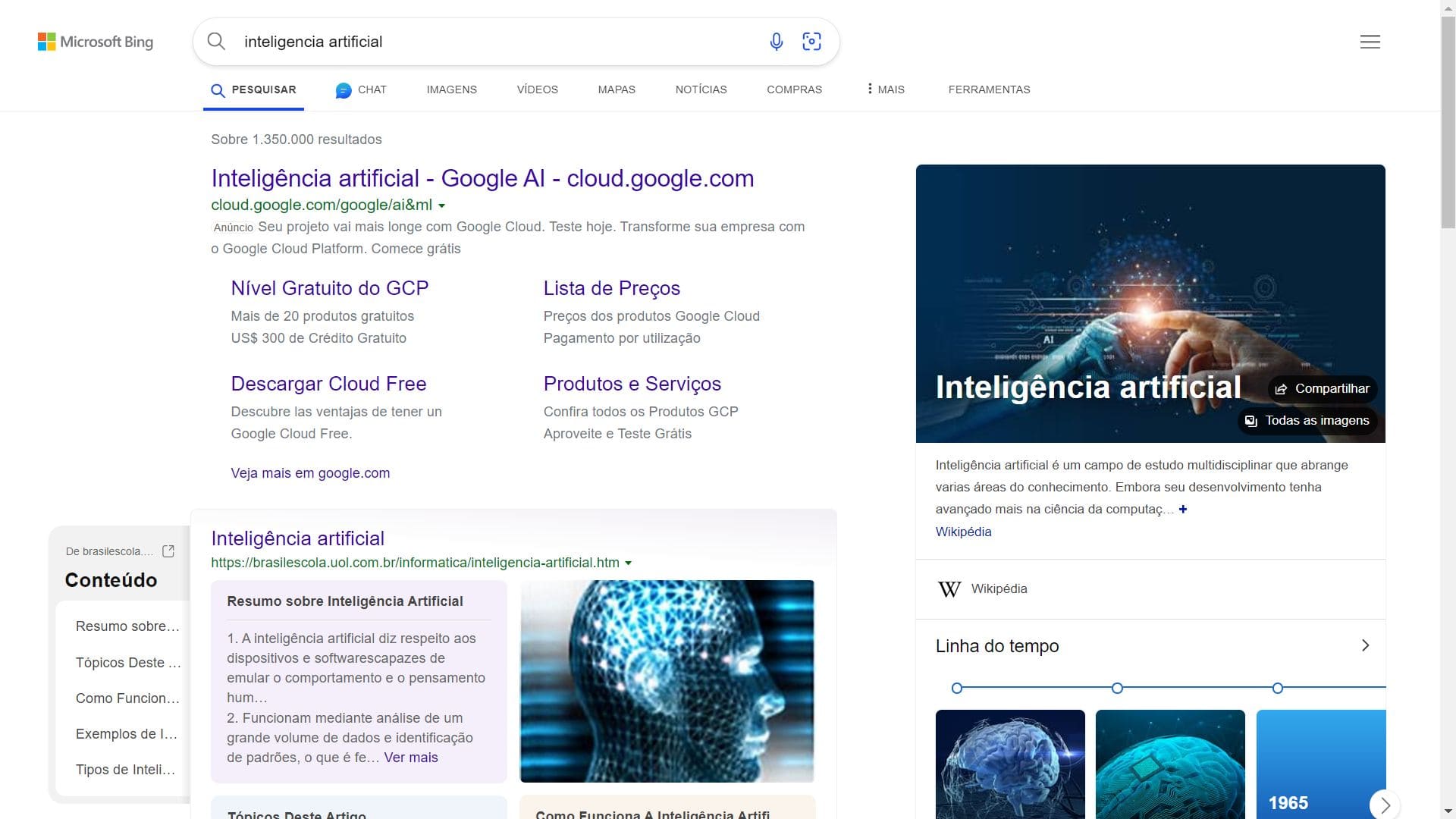The height and width of the screenshot is (819, 1456).
Task: Click the Microsoft Bing logo
Action: pyautogui.click(x=96, y=42)
